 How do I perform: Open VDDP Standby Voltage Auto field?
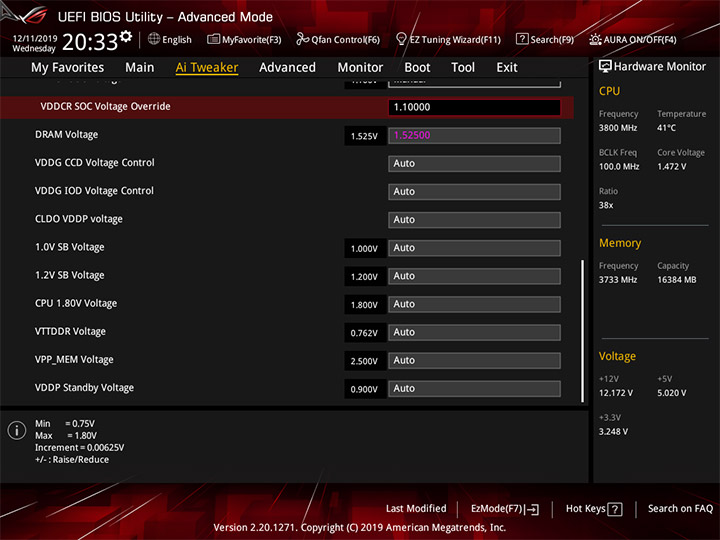click(474, 388)
